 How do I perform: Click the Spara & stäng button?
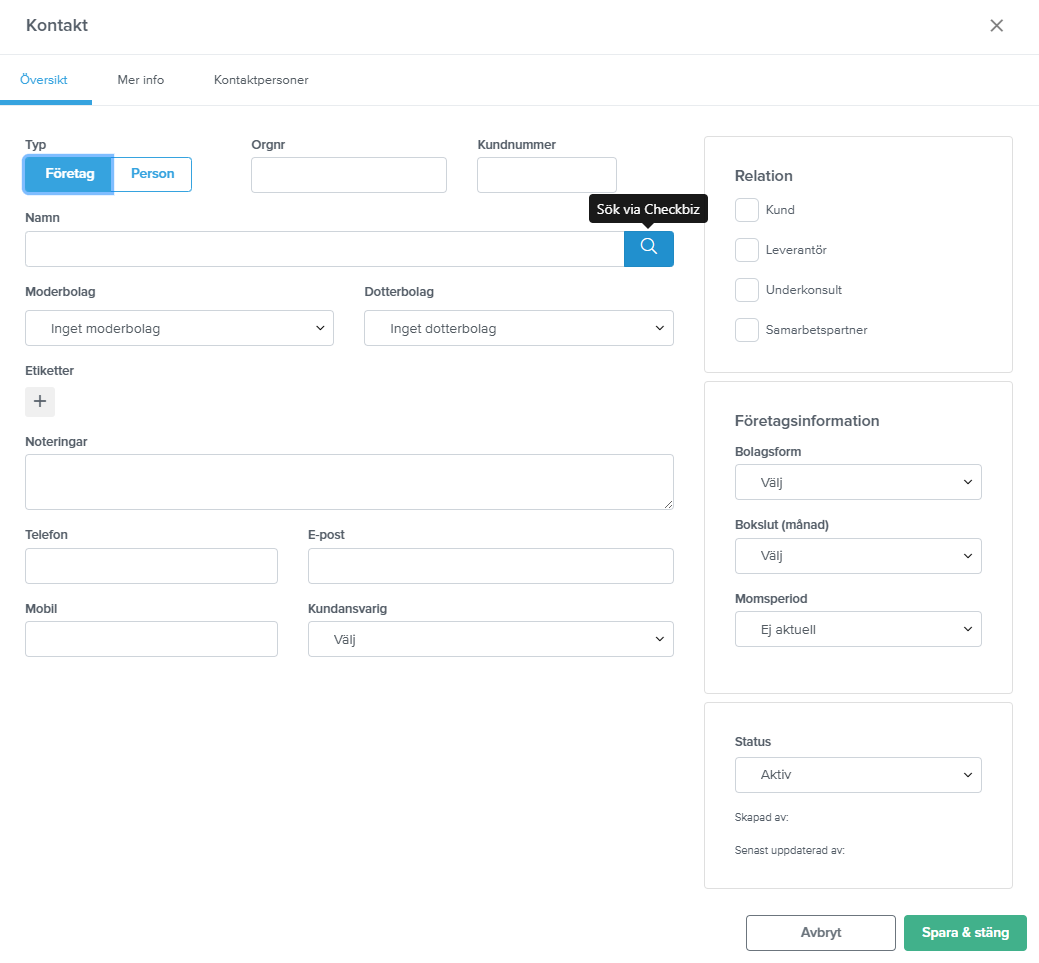coord(964,932)
